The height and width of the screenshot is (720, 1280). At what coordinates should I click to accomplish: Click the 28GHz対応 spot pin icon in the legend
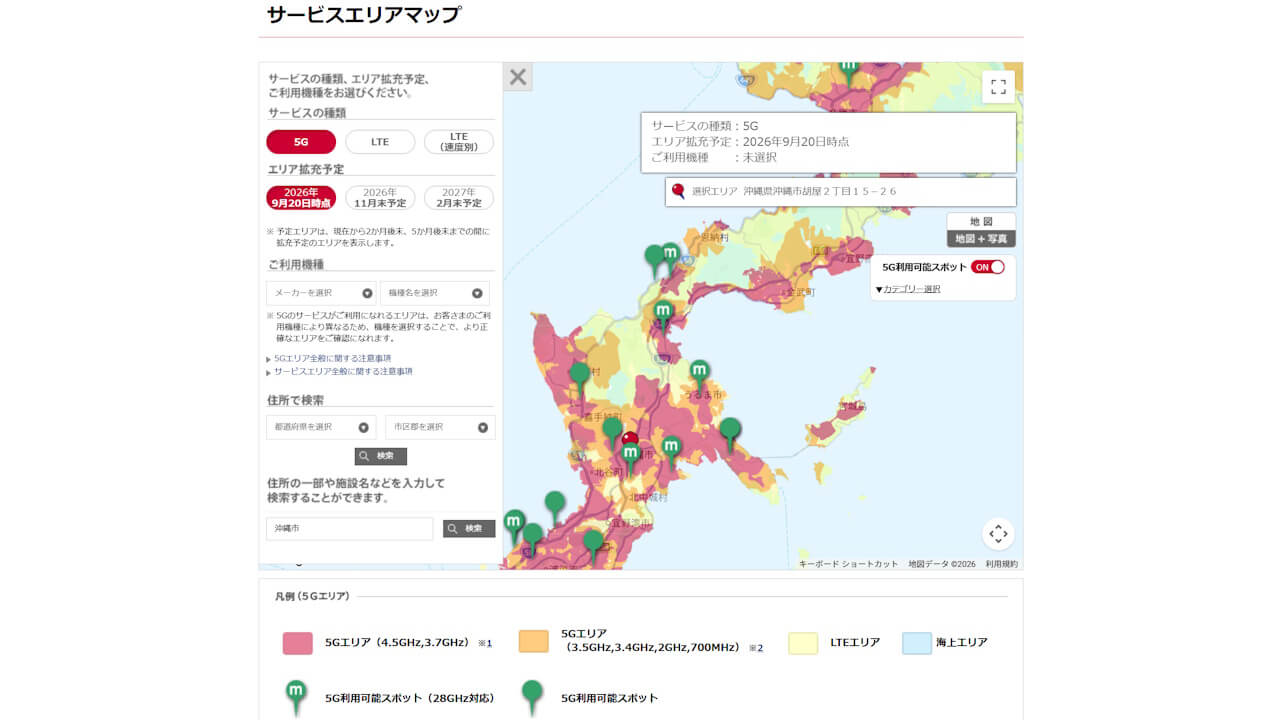pos(296,696)
